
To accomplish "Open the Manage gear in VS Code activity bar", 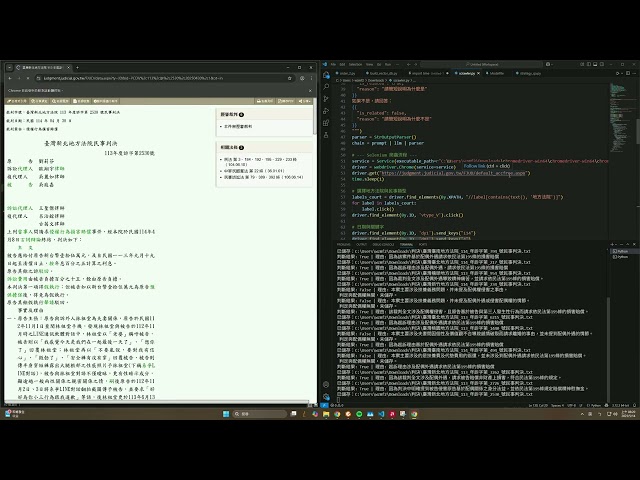I will pyautogui.click(x=326, y=396).
